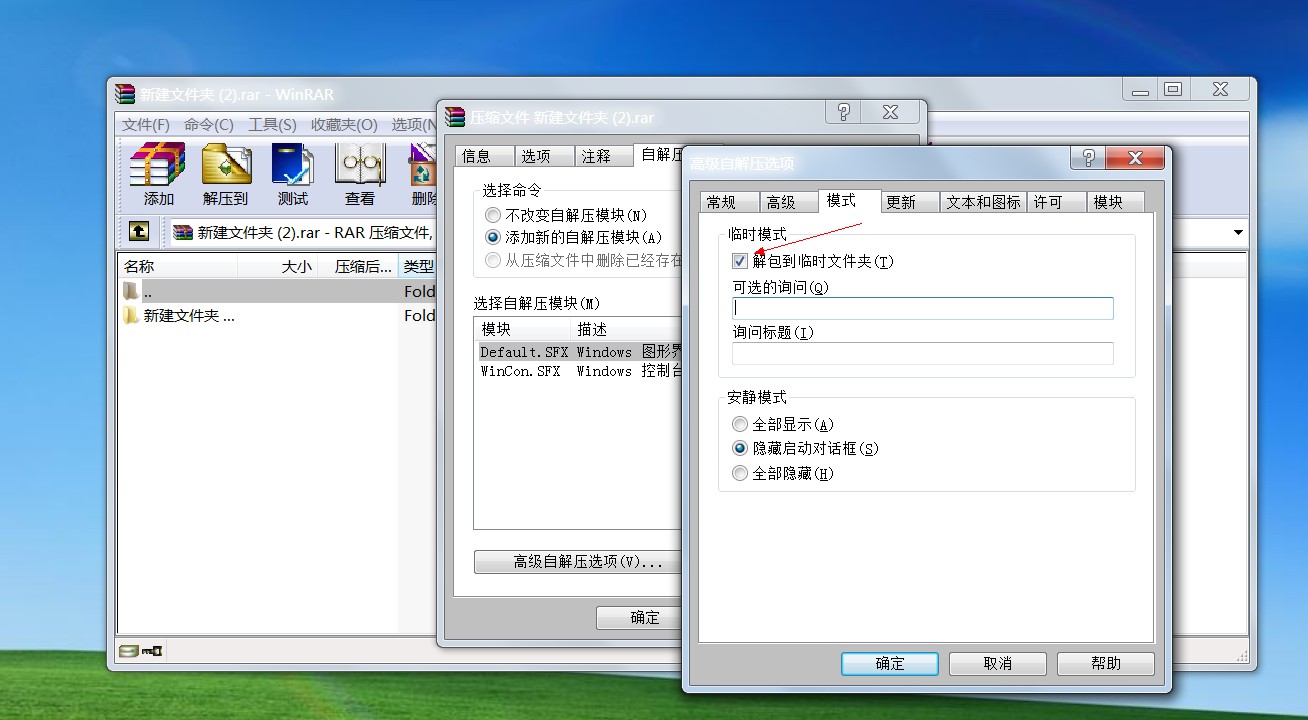1308x720 pixels.
Task: Open the 收藏夹(O) menu in WinRAR
Action: click(344, 125)
